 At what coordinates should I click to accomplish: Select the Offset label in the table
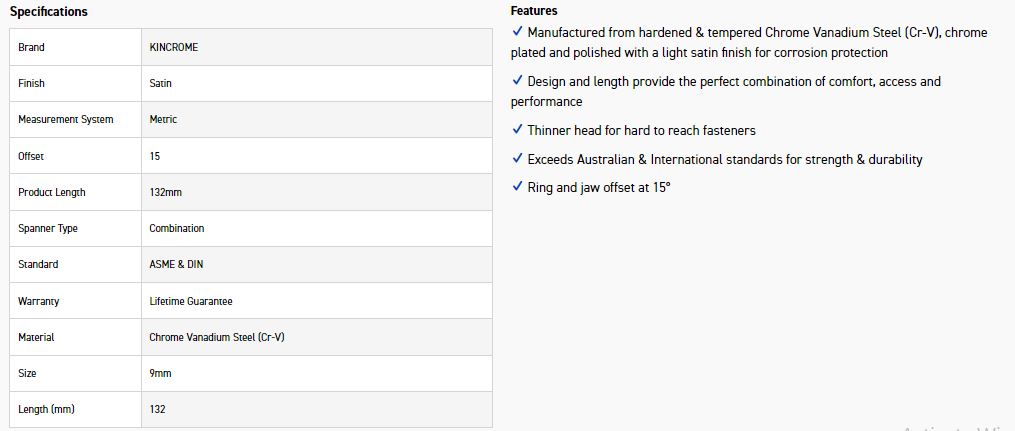pos(31,156)
